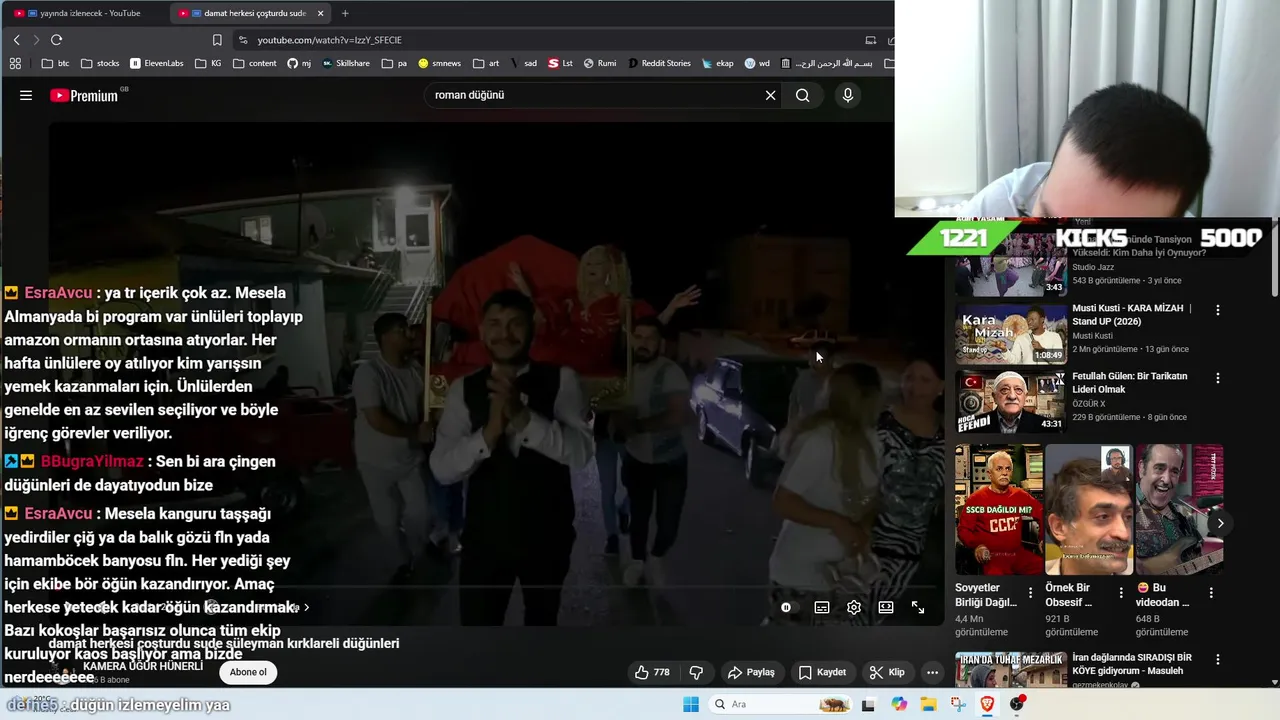Open more actions under the video

pos(932,672)
